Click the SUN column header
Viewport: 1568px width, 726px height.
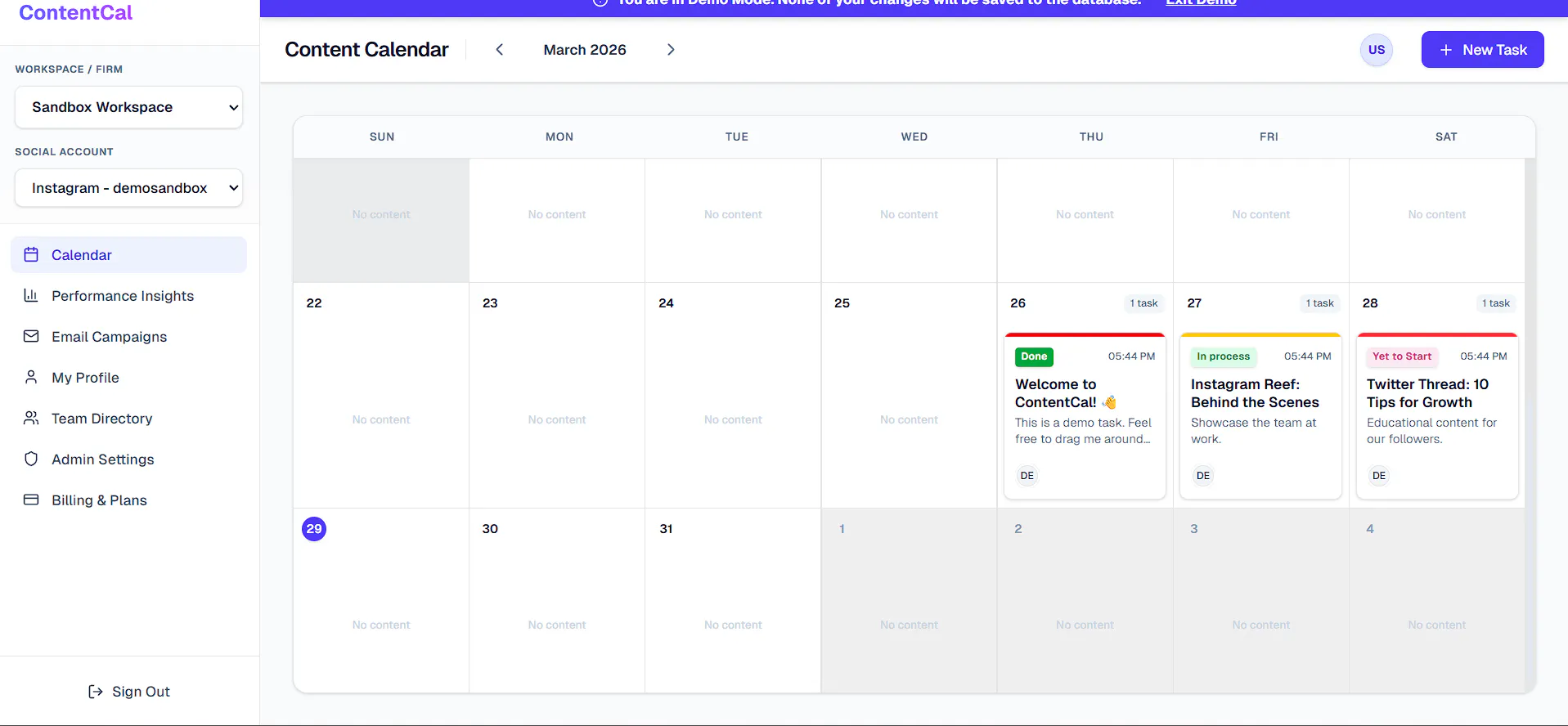382,137
